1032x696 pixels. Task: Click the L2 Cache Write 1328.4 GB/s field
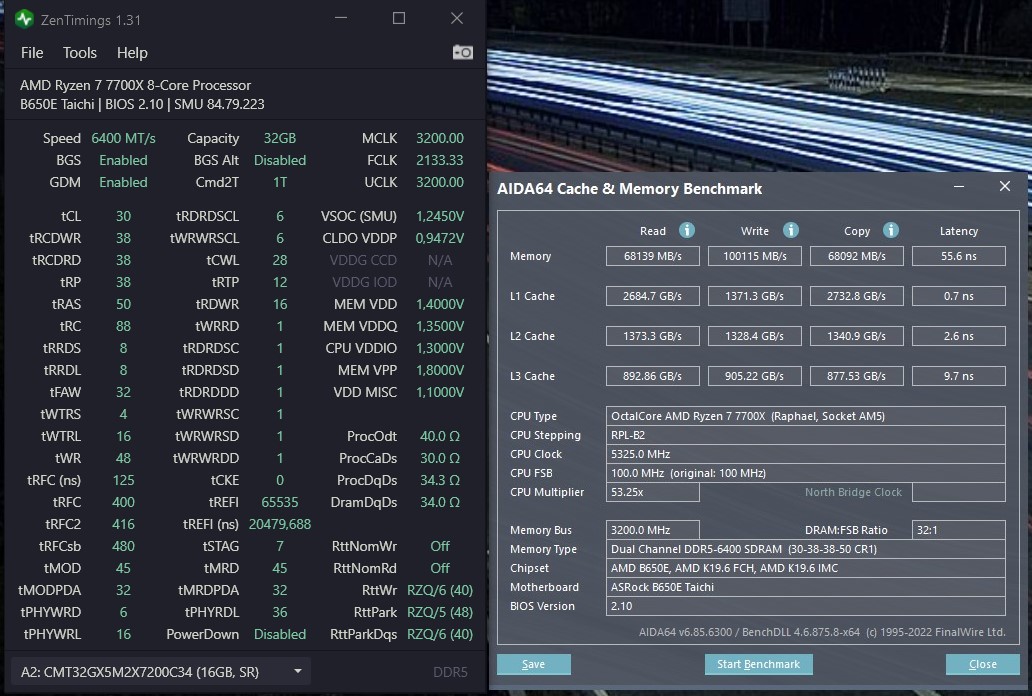point(754,336)
